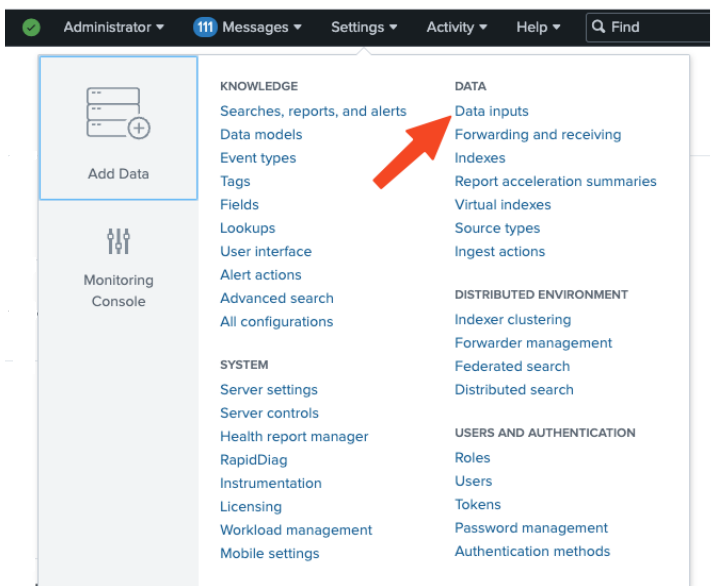Open the Tokens authentication page
This screenshot has width=715, height=586.
tap(477, 505)
